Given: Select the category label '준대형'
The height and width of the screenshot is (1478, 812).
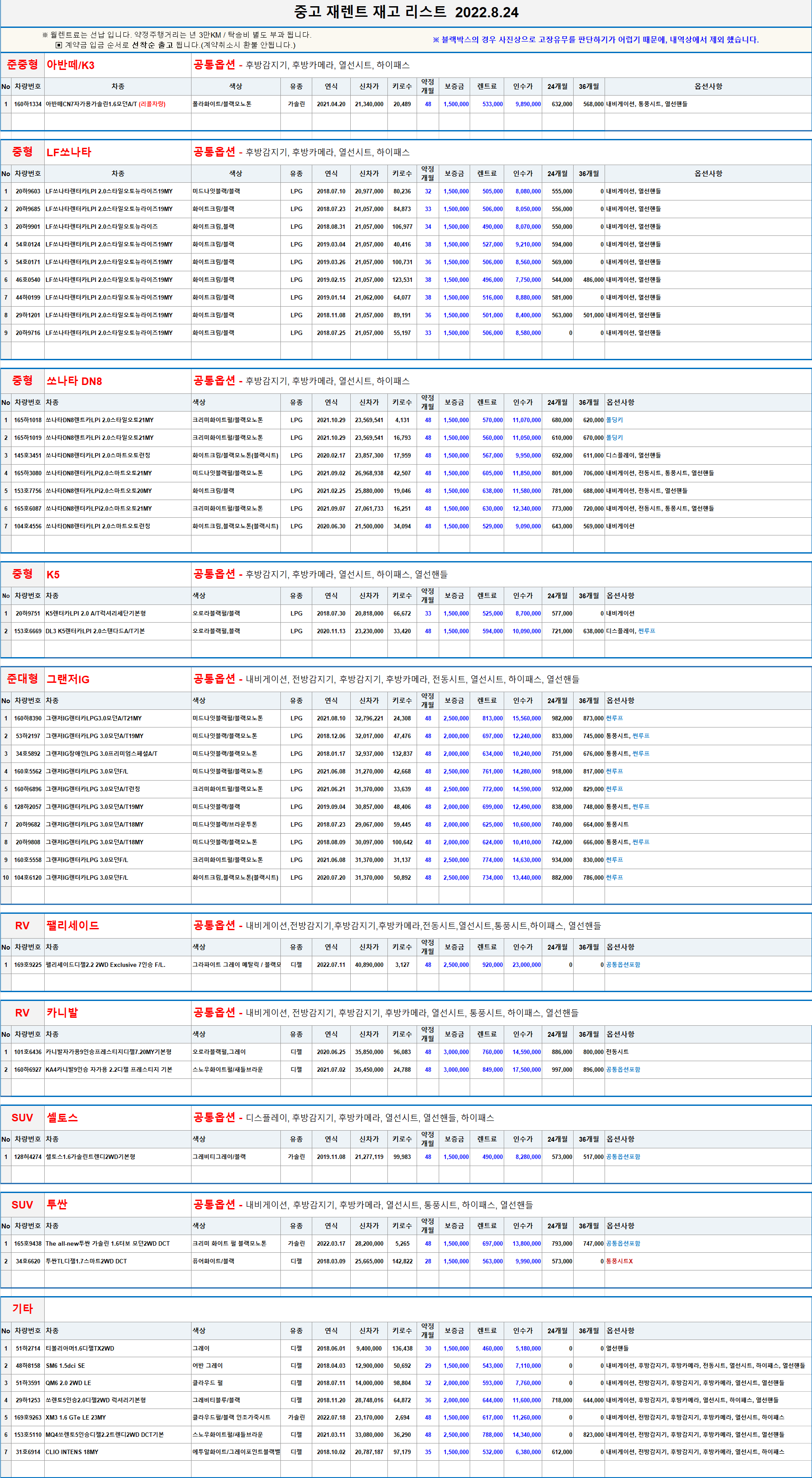Looking at the screenshot, I should 23,679.
